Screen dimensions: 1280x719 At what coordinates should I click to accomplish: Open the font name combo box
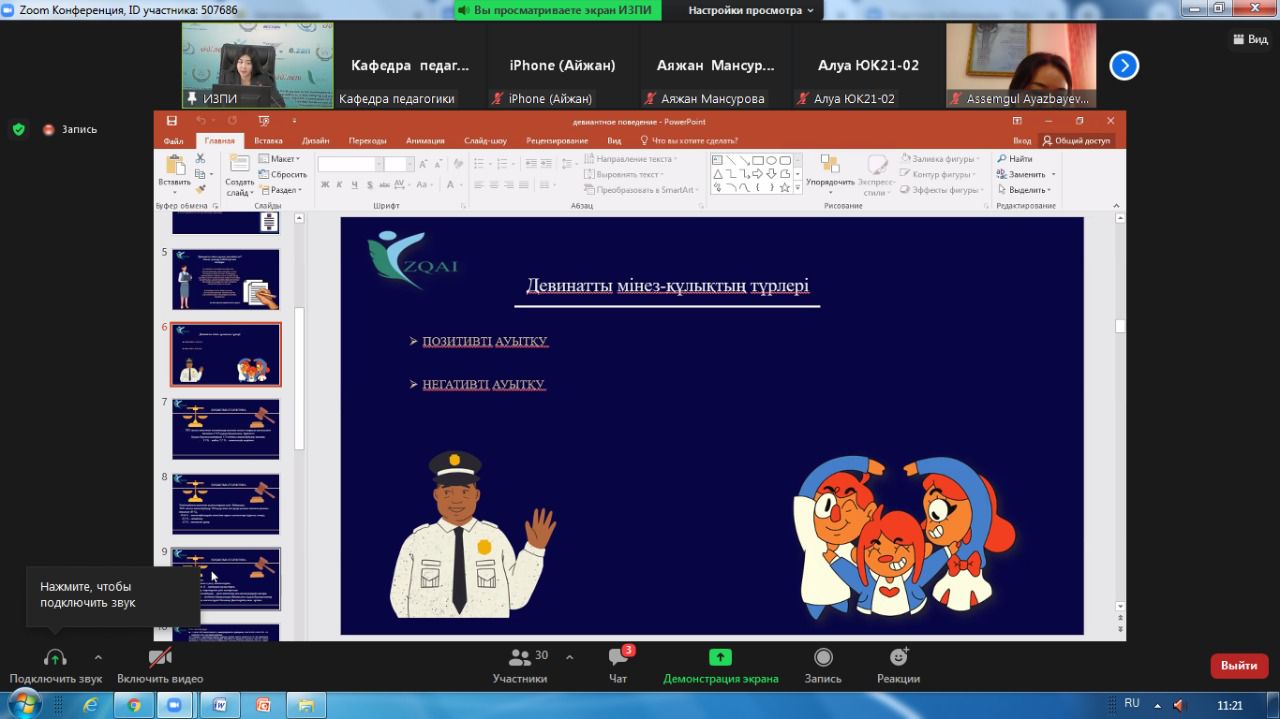350,164
